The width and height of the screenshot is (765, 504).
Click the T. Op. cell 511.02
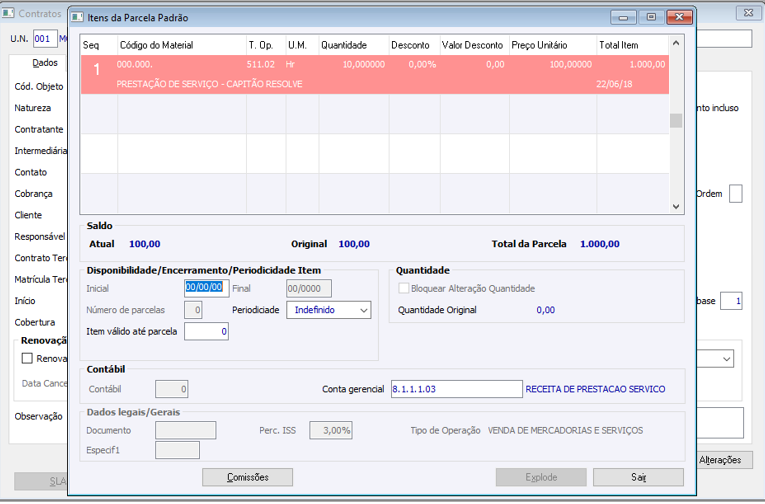[x=261, y=64]
